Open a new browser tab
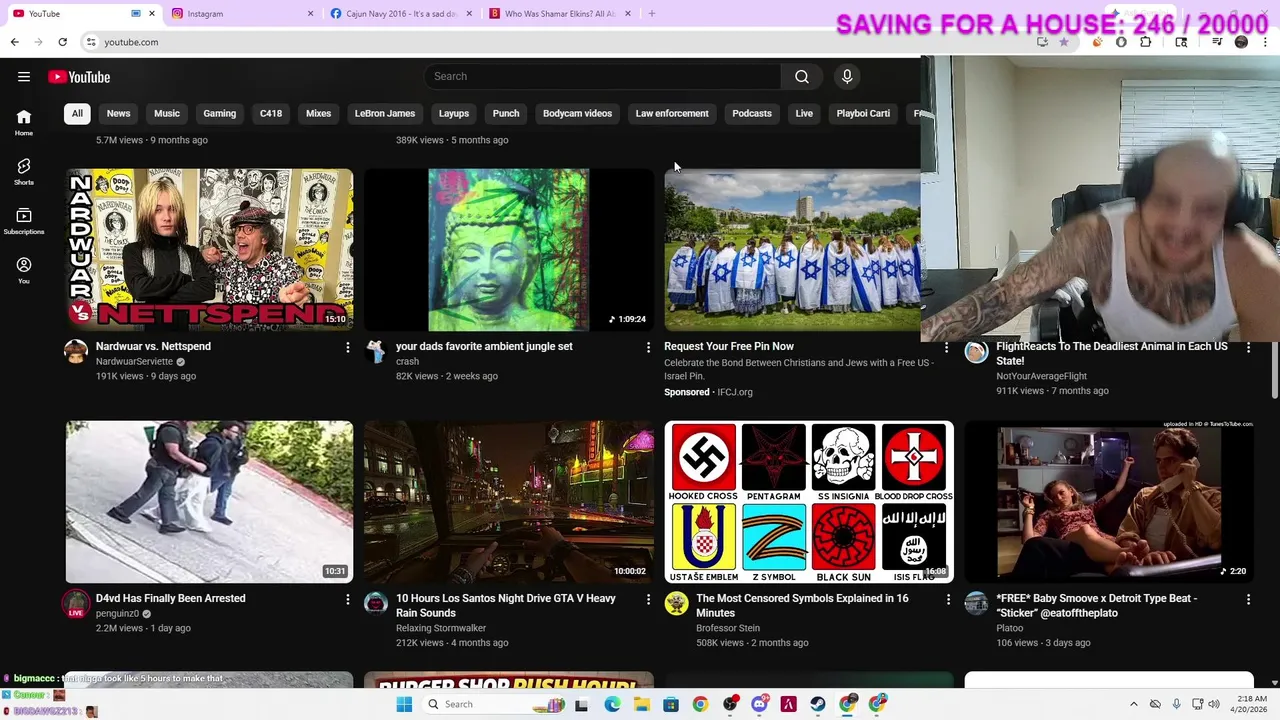 click(x=651, y=14)
